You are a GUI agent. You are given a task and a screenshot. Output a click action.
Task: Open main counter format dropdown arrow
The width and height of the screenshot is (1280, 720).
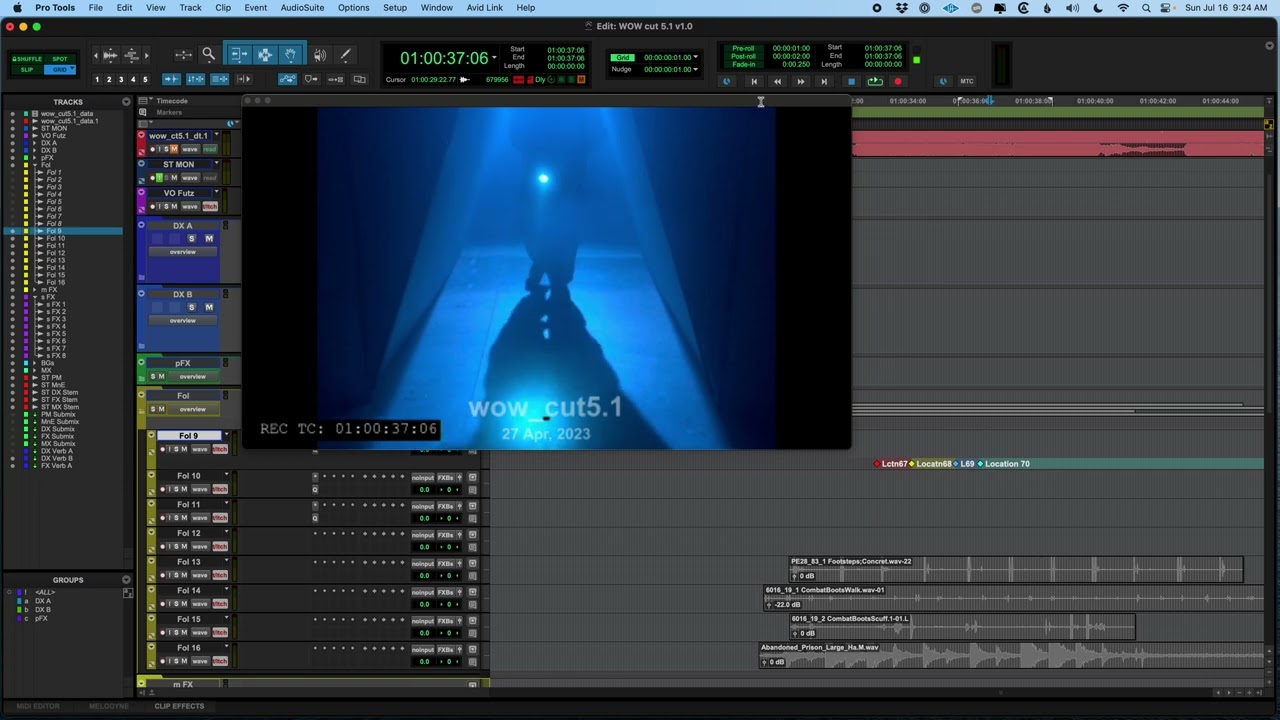pos(494,58)
